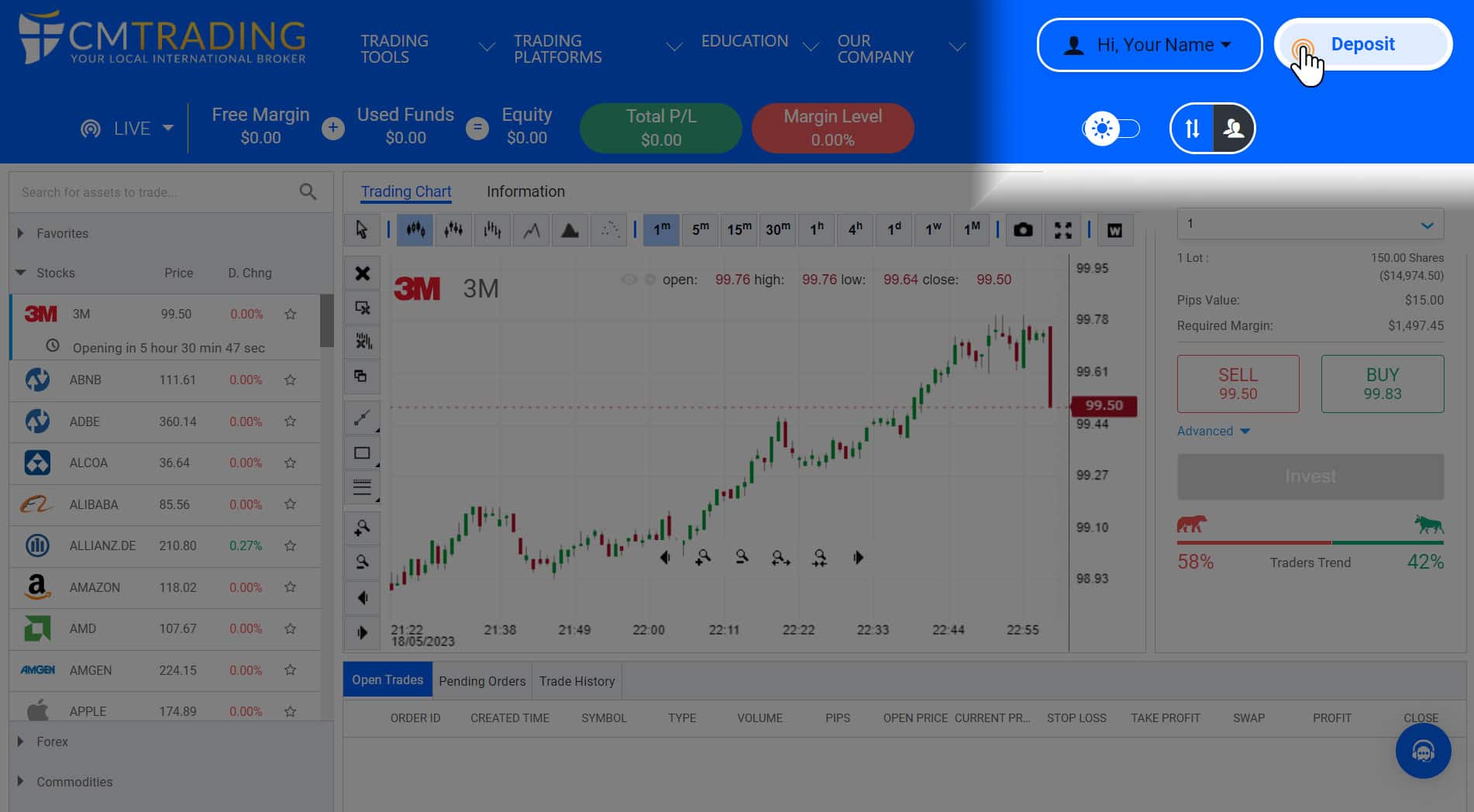Viewport: 1474px width, 812px height.
Task: Click zoom out on the left toolbar
Action: pos(362,563)
